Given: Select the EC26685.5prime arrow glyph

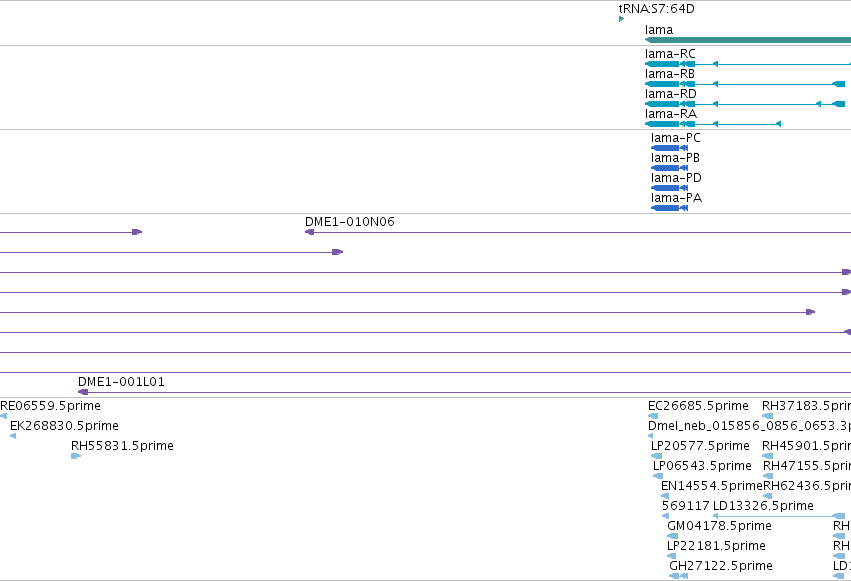Looking at the screenshot, I should click(x=653, y=416).
